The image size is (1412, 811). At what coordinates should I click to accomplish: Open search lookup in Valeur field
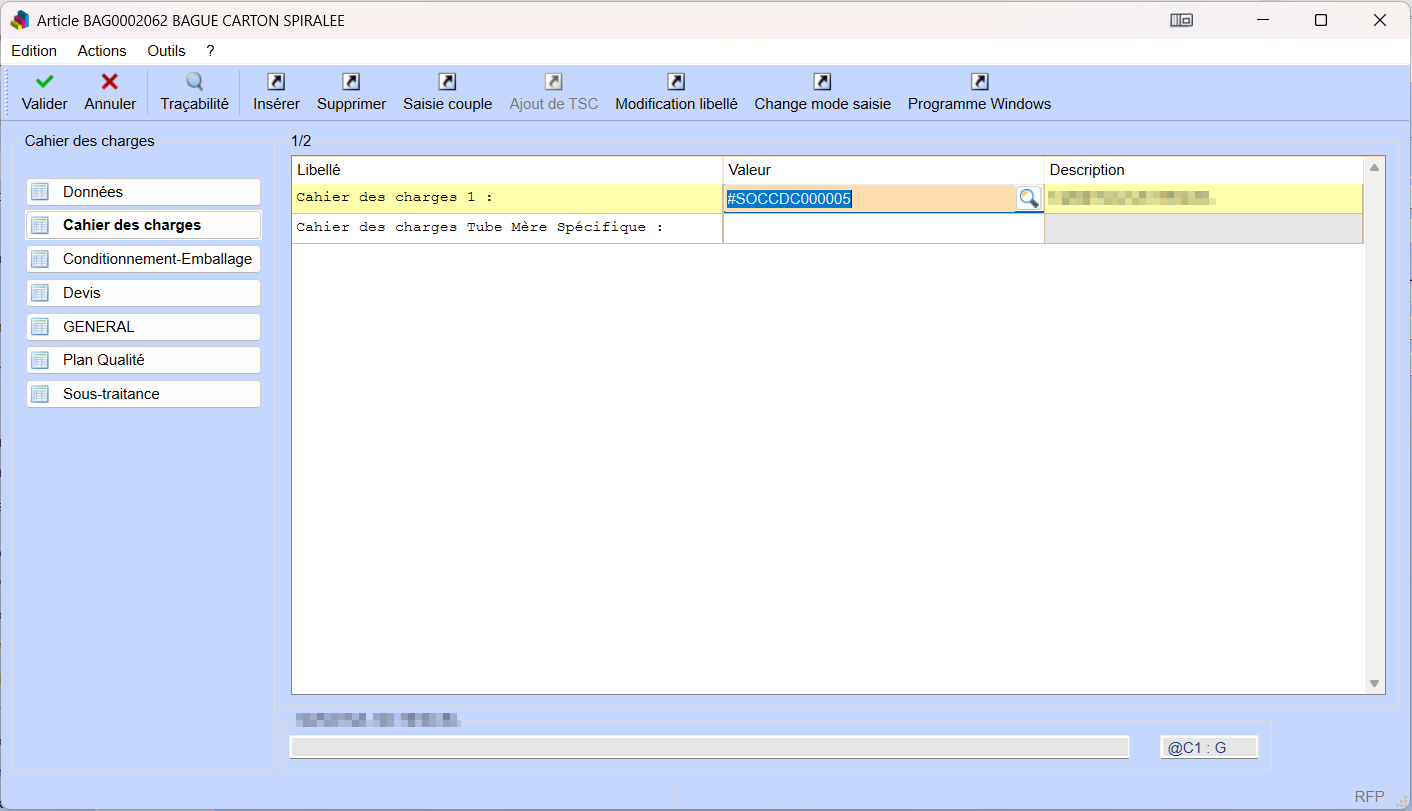pyautogui.click(x=1028, y=198)
